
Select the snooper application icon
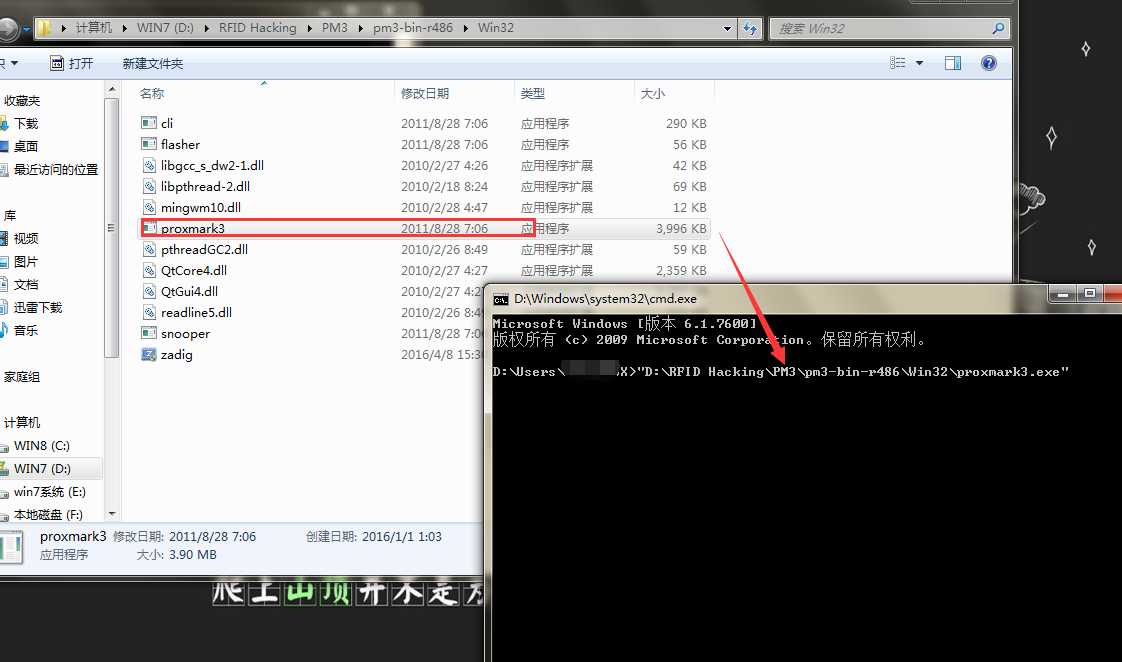[149, 333]
